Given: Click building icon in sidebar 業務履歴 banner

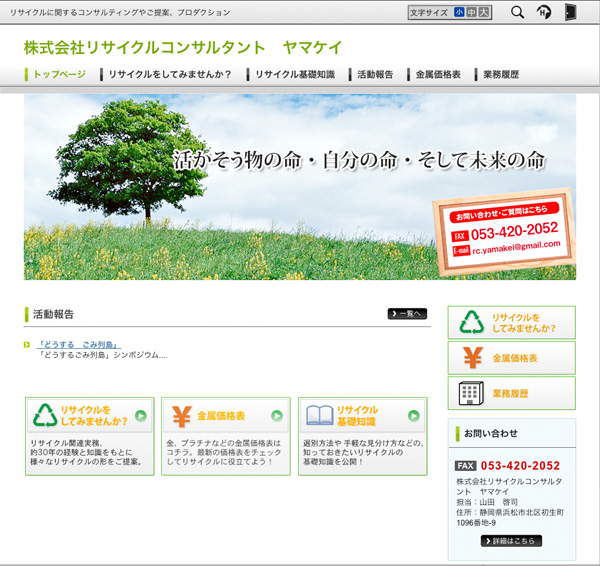Looking at the screenshot, I should point(471,393).
